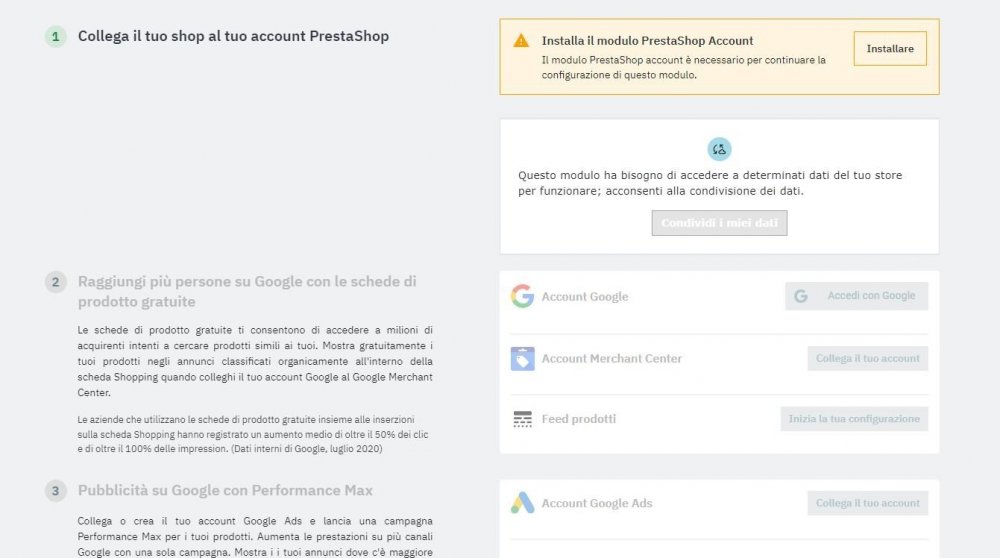
Task: Click the grey step 3 badge
Action: coord(55,490)
